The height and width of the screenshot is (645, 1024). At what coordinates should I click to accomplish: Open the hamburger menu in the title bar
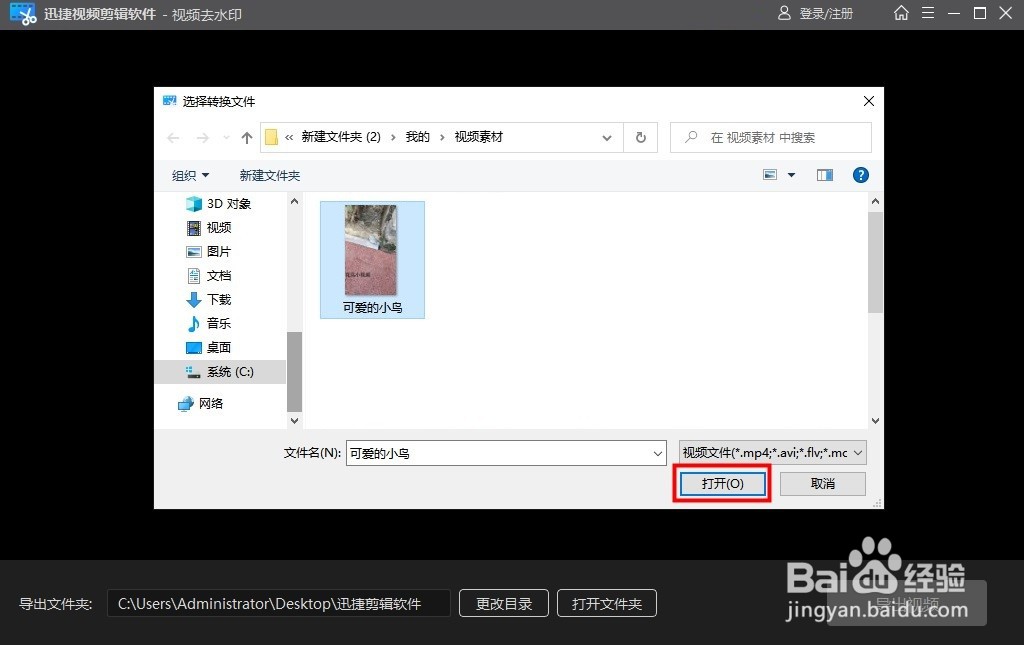pyautogui.click(x=930, y=14)
